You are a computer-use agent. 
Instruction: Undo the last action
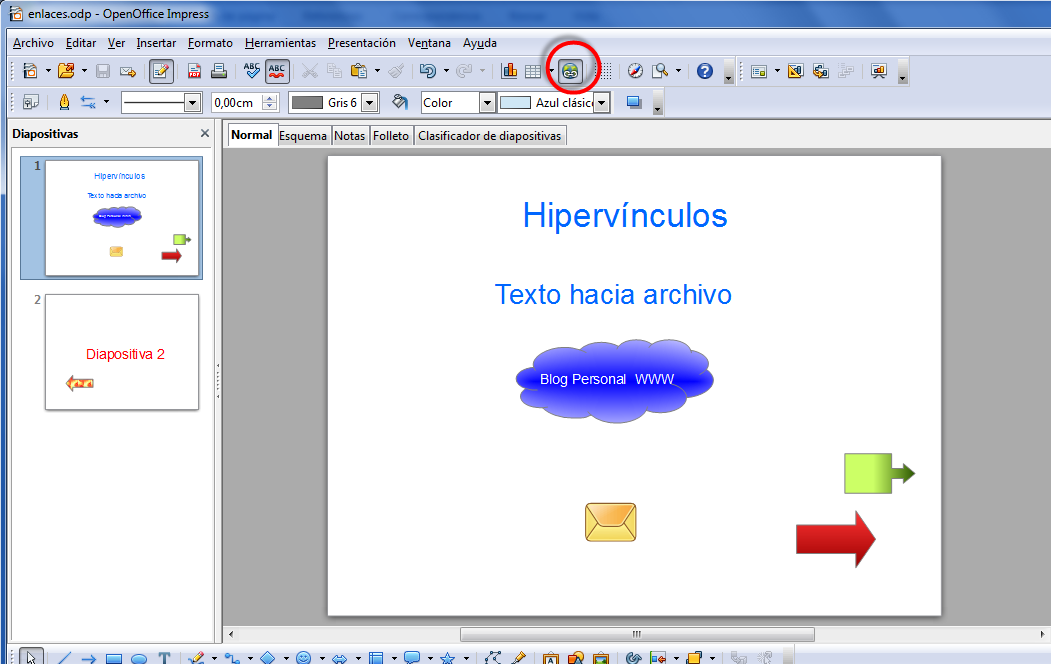click(x=428, y=71)
